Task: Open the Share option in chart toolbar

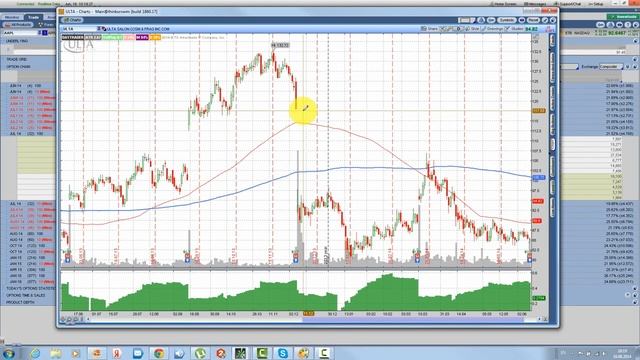Action: [429, 29]
